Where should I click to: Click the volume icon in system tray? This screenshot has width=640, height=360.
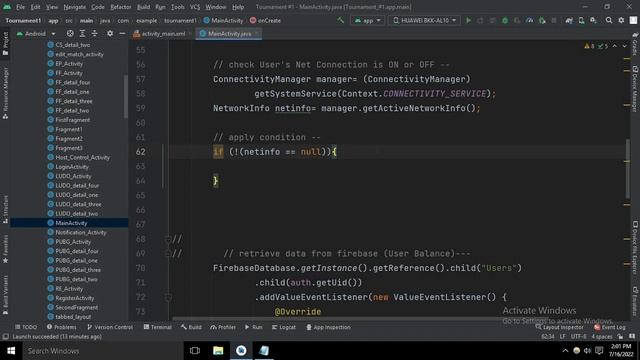click(x=587, y=351)
